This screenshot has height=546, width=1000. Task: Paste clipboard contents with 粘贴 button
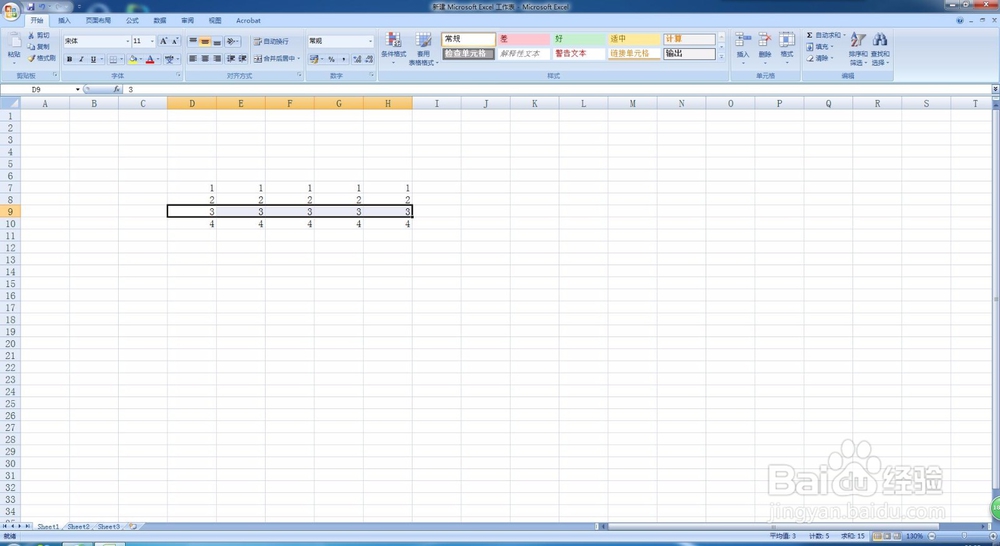click(x=13, y=46)
